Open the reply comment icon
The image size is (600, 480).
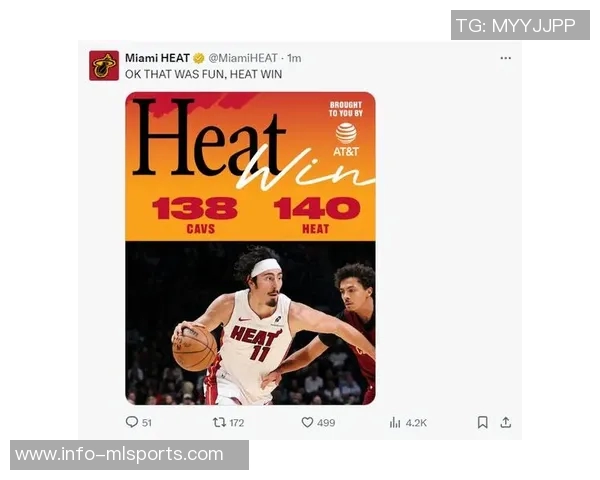tap(132, 422)
